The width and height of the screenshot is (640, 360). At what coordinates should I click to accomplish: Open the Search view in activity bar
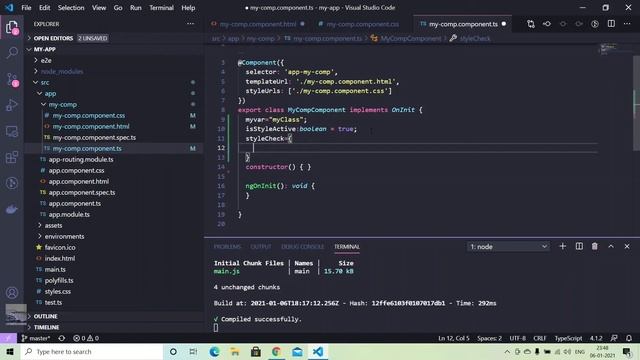pyautogui.click(x=12, y=53)
